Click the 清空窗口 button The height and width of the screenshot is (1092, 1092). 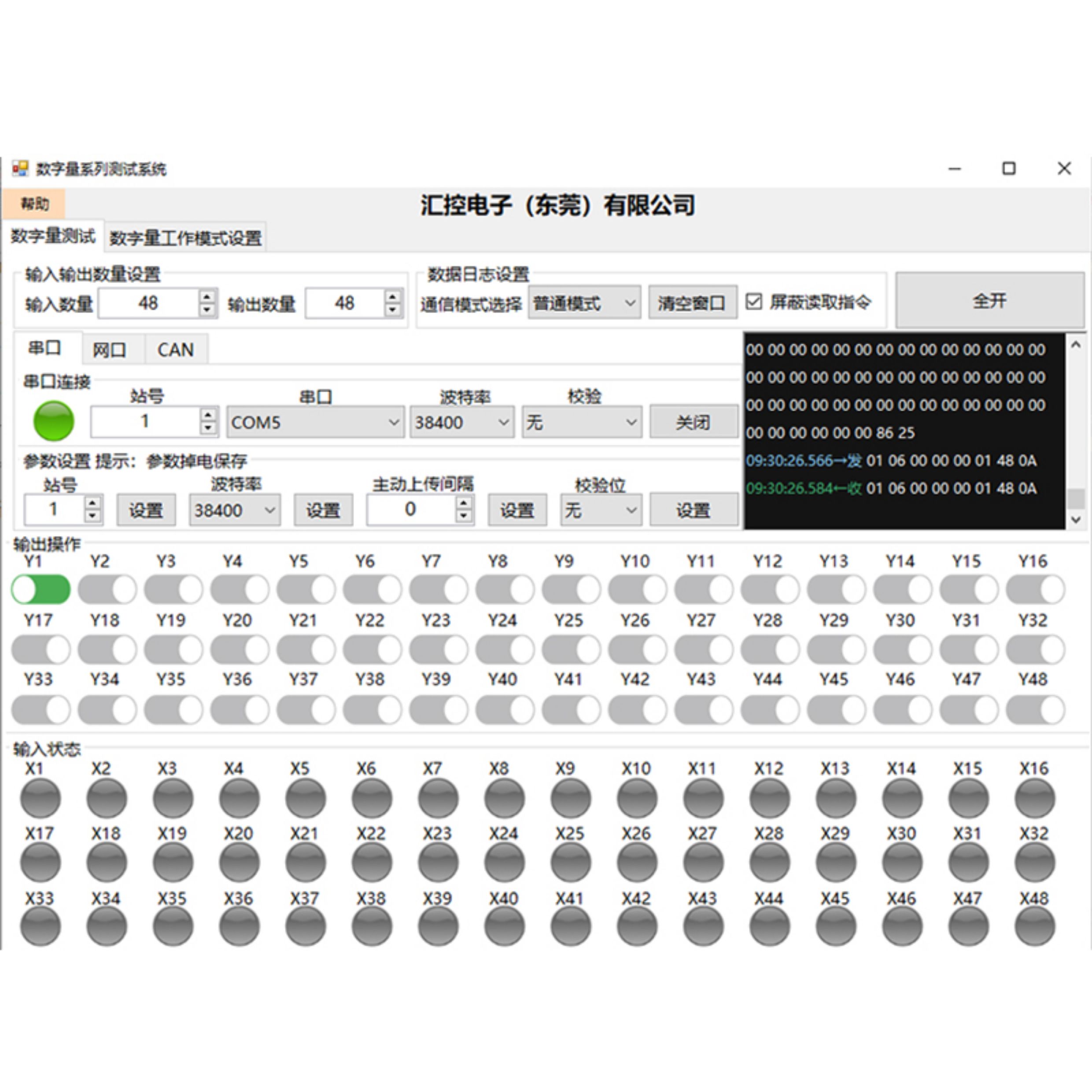click(692, 303)
